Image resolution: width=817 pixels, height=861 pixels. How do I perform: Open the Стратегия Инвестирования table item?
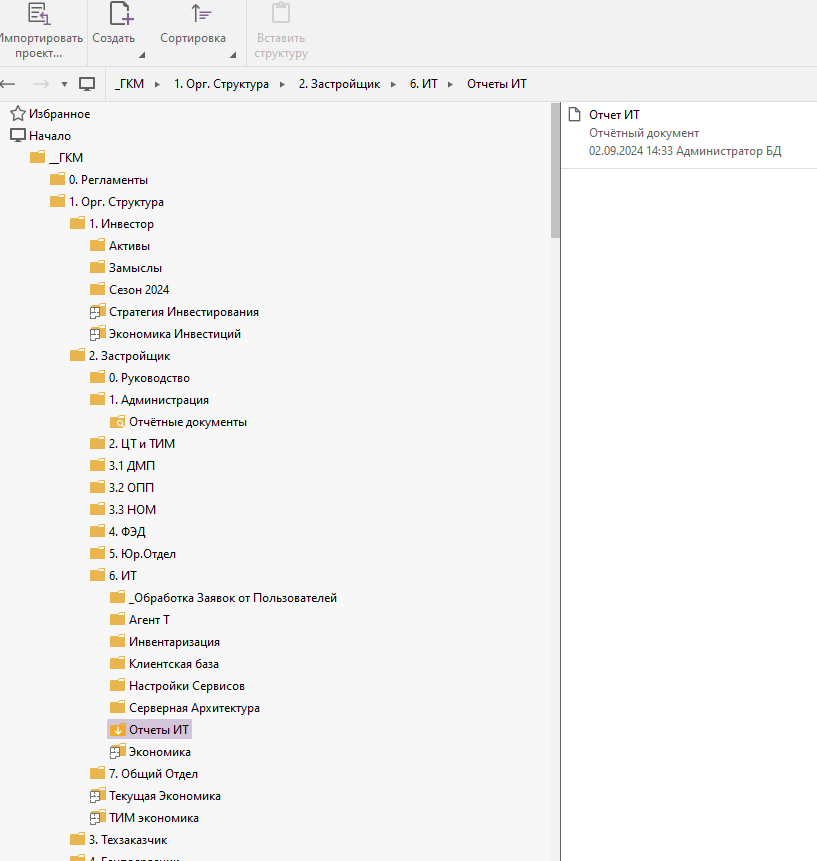pos(184,312)
